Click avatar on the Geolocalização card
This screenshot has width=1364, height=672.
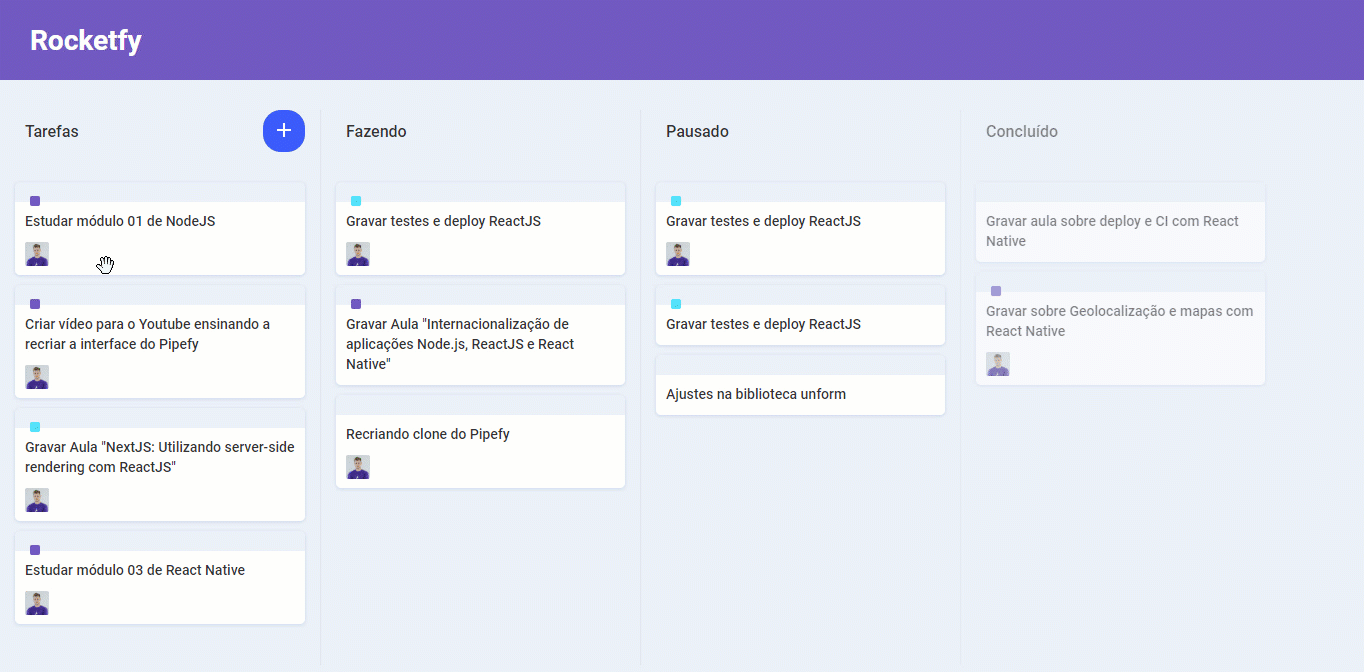point(998,364)
